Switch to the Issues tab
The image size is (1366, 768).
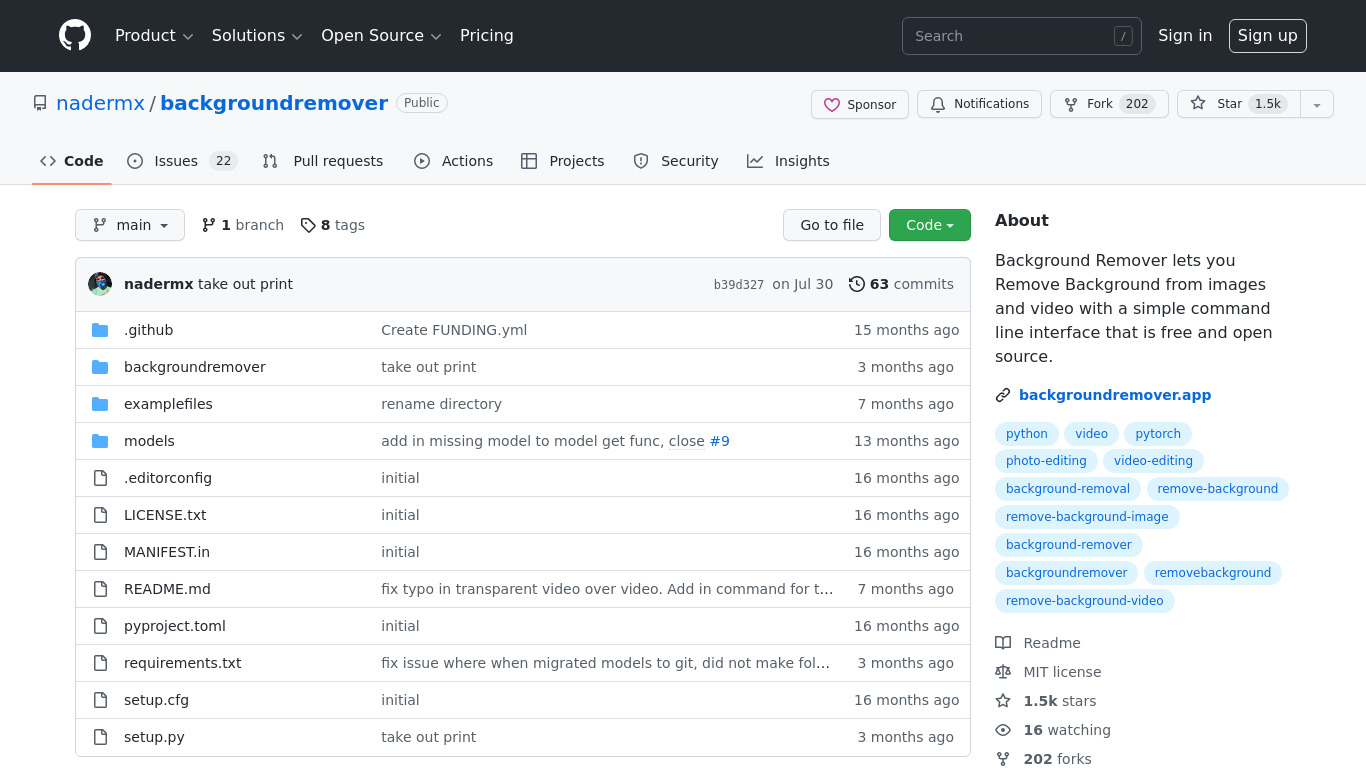(x=181, y=161)
